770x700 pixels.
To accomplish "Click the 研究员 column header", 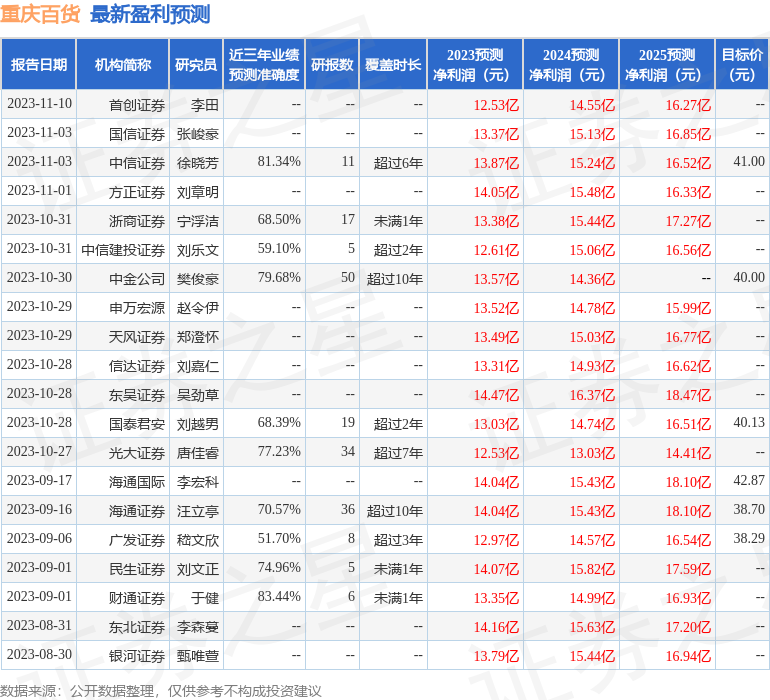I will (x=196, y=64).
